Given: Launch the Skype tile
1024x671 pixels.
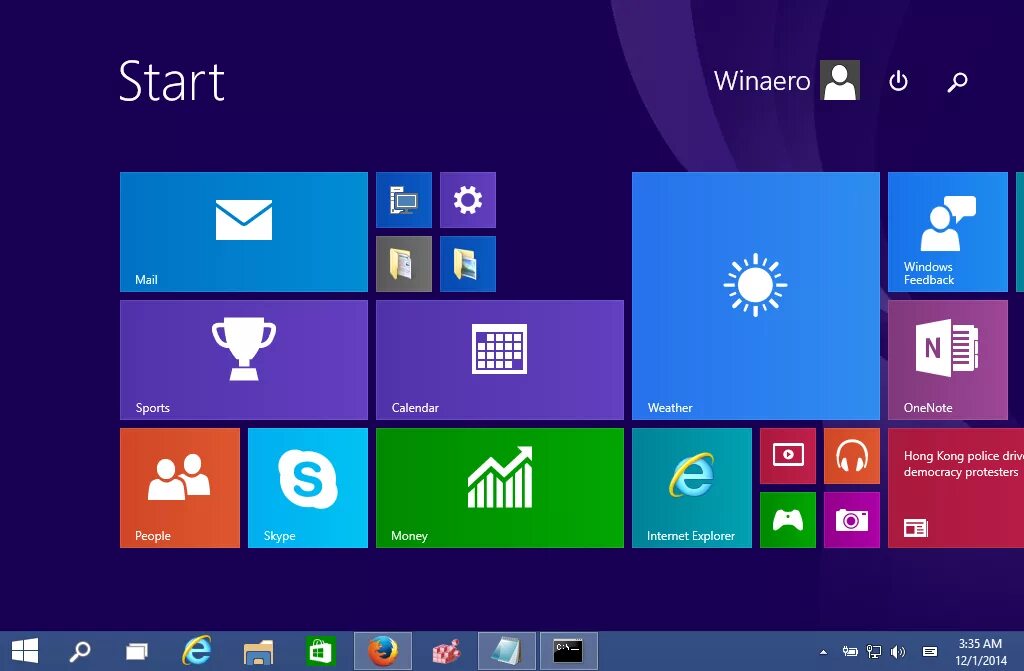Looking at the screenshot, I should pos(308,488).
